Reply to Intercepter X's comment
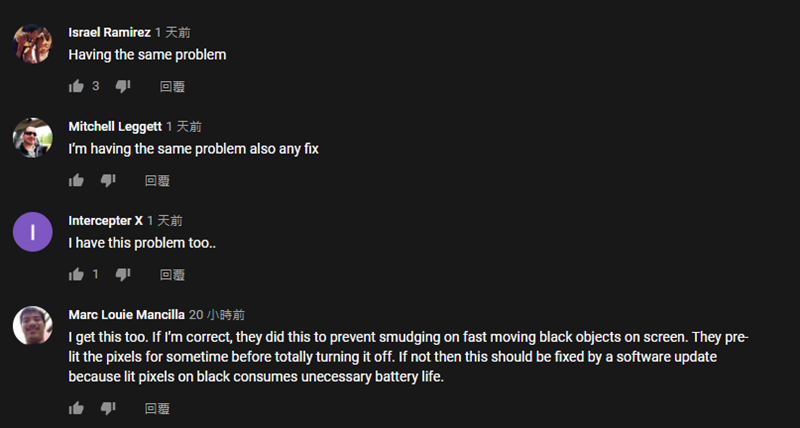Viewport: 800px width, 428px height. 172,275
